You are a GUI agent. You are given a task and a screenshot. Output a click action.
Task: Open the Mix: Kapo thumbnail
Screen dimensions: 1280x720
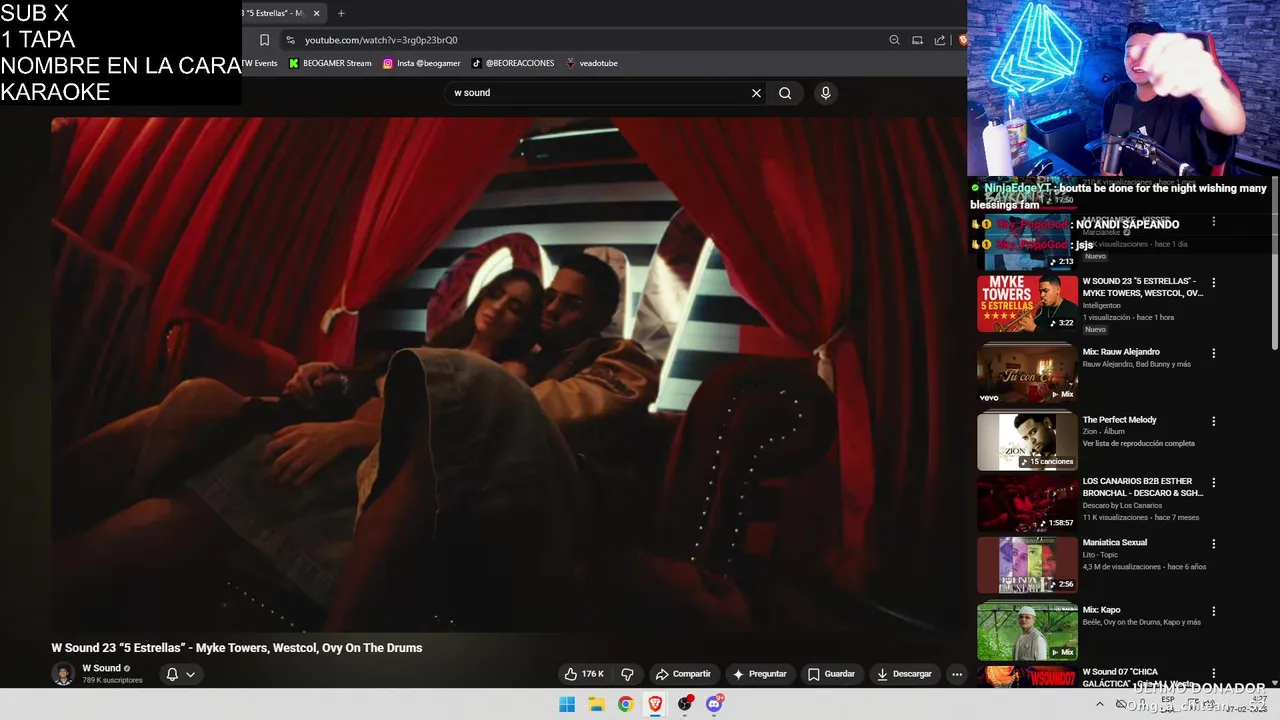[x=1027, y=630]
